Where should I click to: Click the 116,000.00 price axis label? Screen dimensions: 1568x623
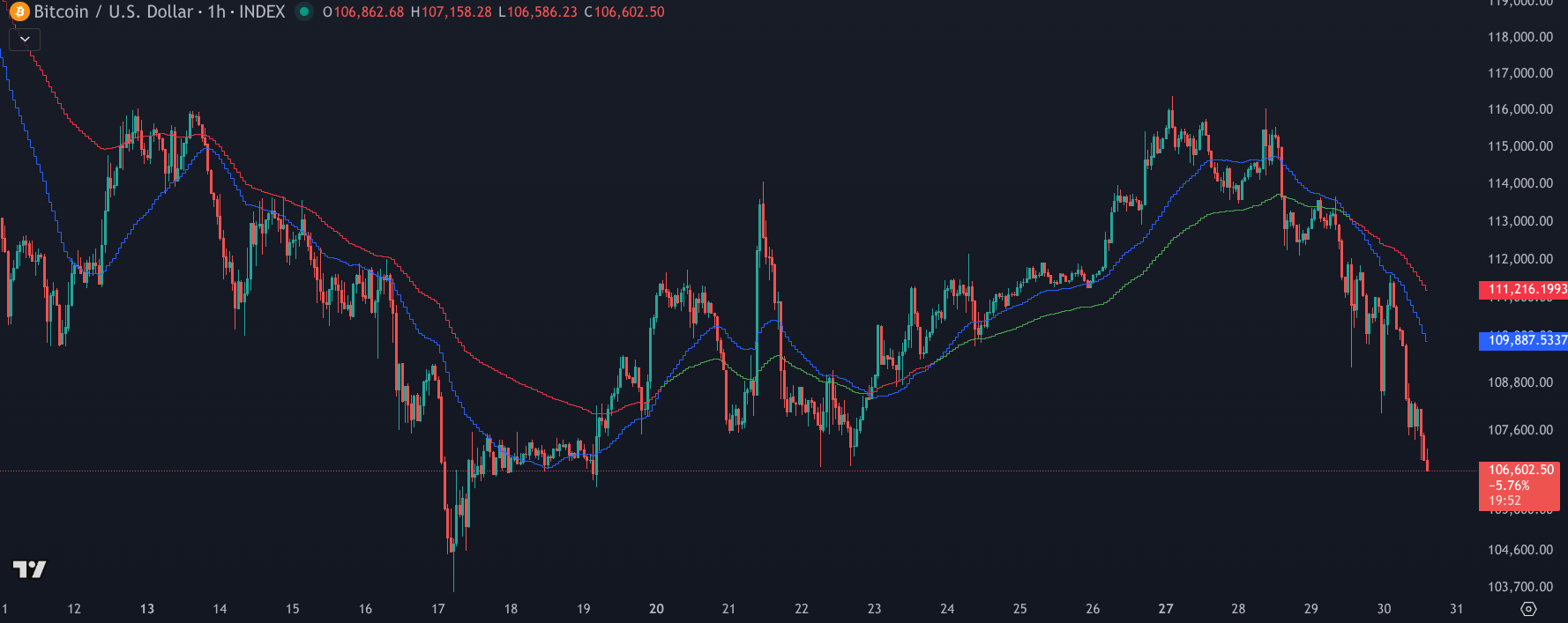pos(1520,109)
